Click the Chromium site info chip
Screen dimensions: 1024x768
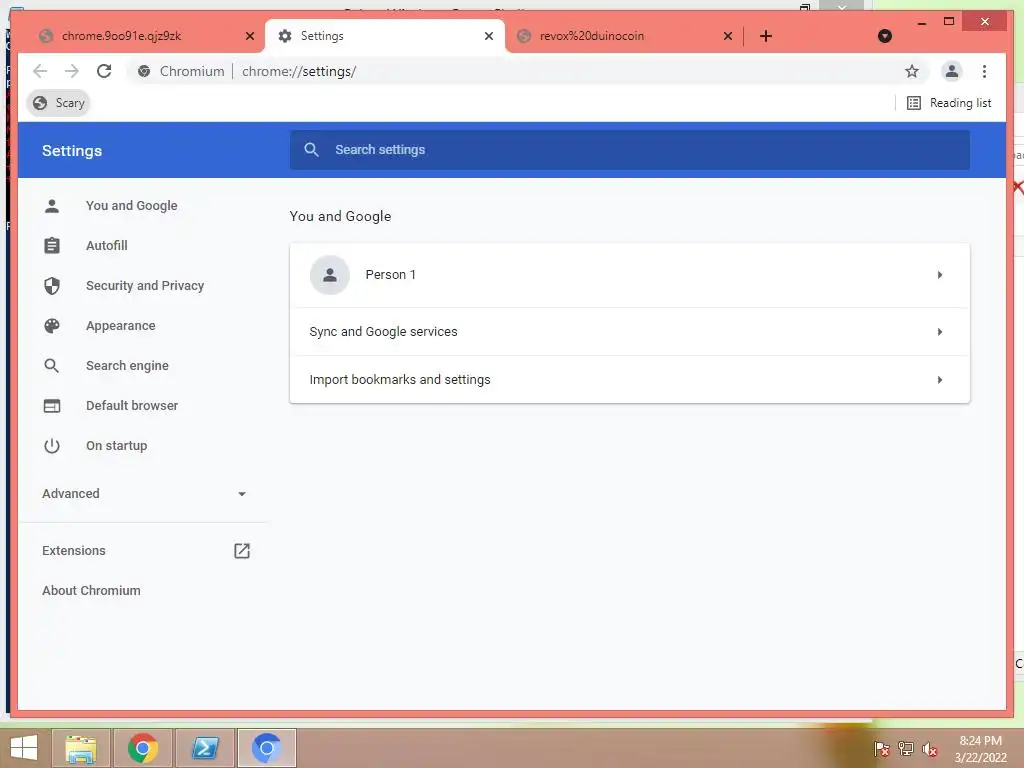pyautogui.click(x=181, y=71)
